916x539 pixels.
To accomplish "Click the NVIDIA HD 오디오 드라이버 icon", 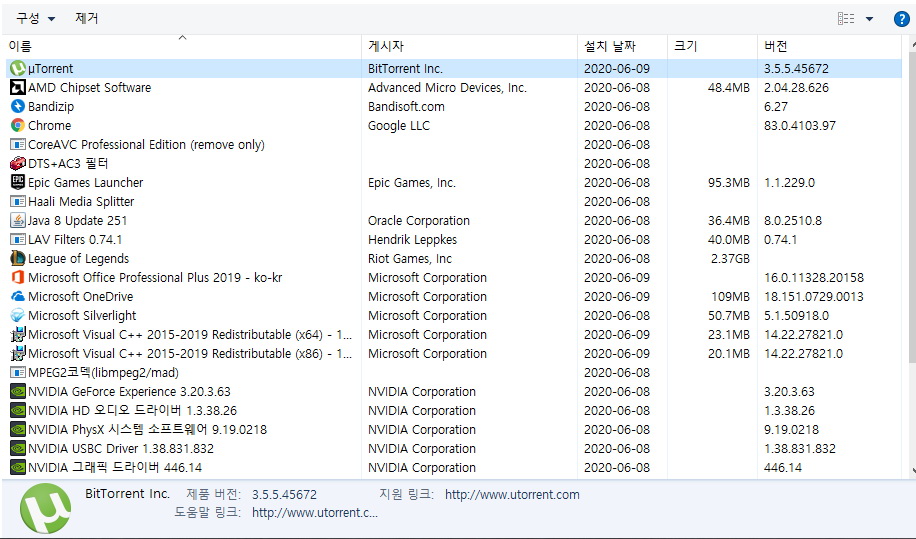I will [x=18, y=411].
